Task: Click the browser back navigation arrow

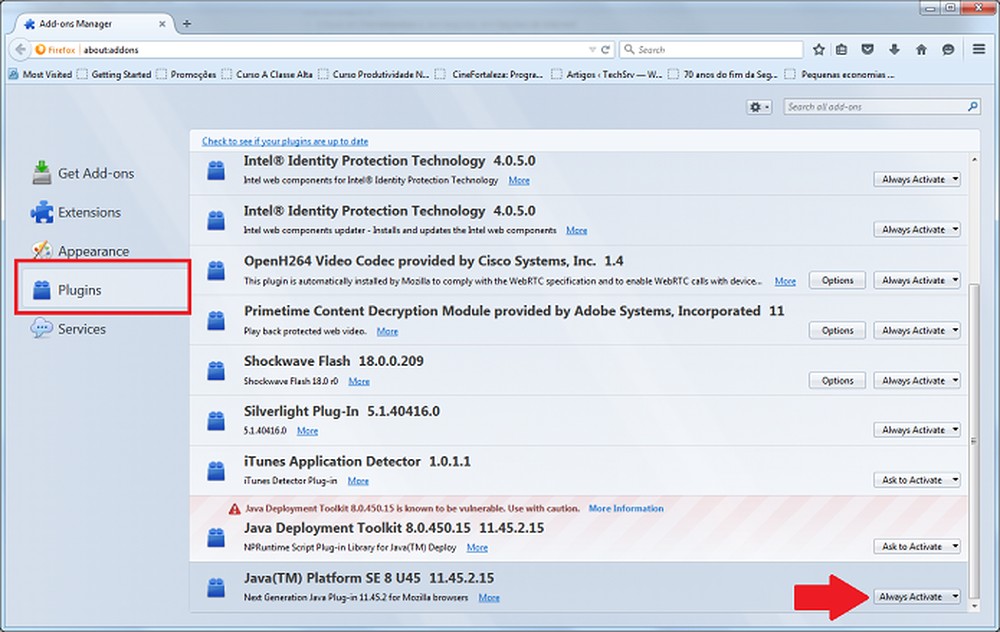Action: click(x=20, y=48)
